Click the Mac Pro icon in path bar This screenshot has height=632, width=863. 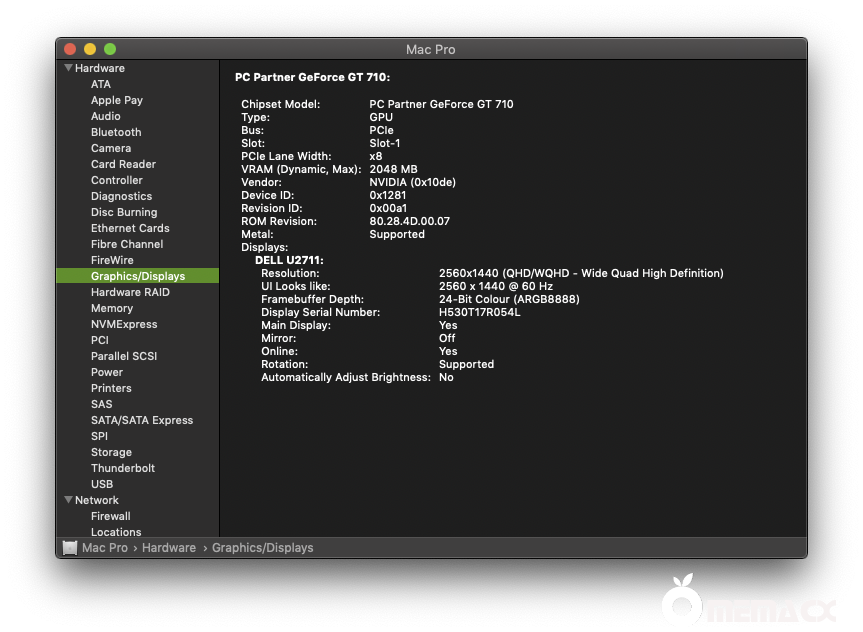[70, 548]
